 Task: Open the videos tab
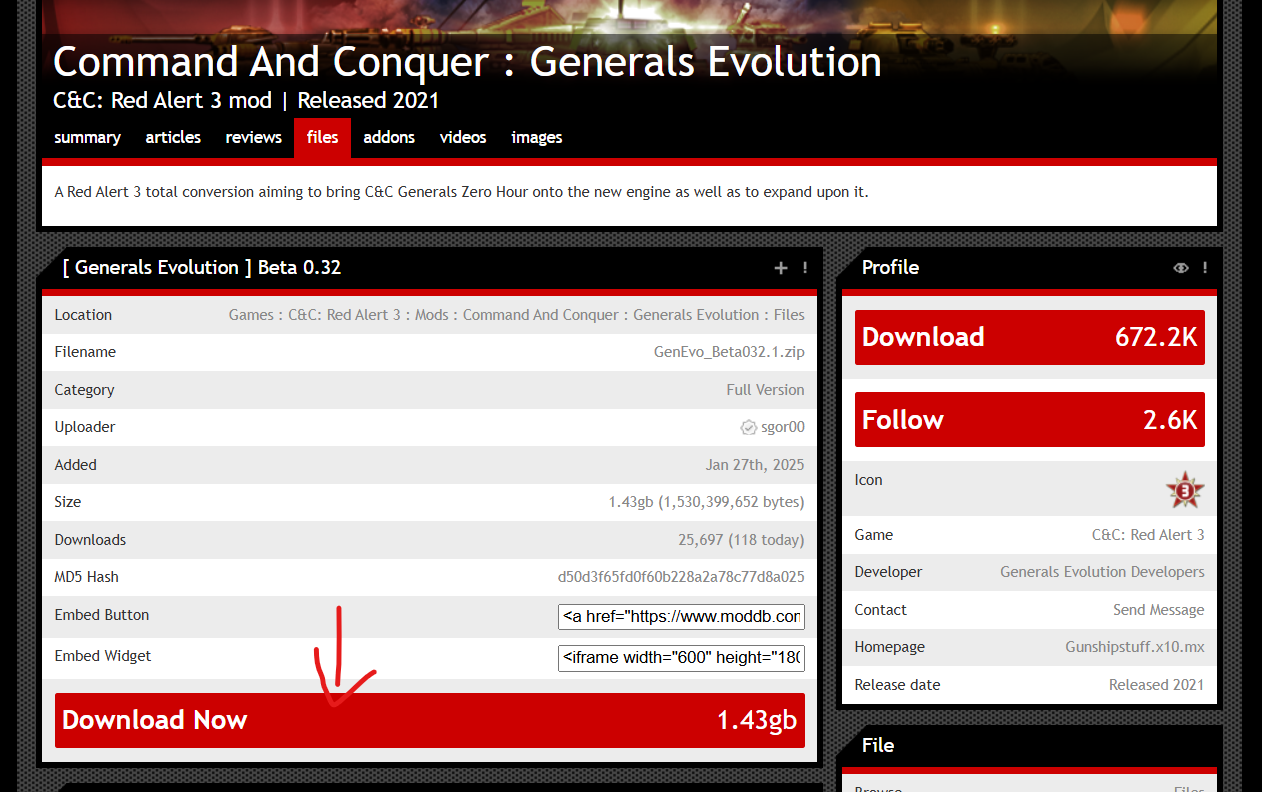[x=463, y=138]
